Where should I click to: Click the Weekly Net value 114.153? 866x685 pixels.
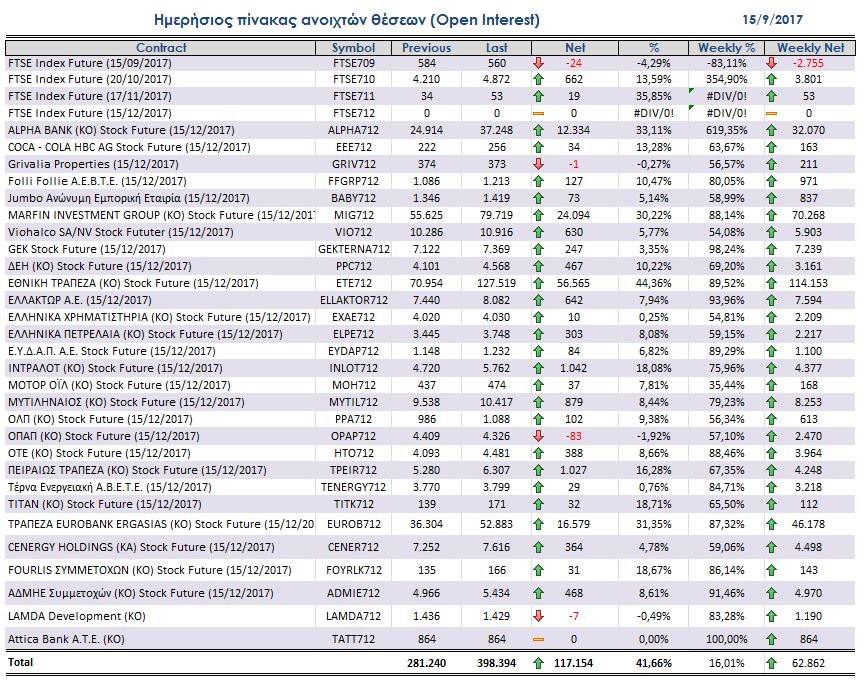coord(809,283)
